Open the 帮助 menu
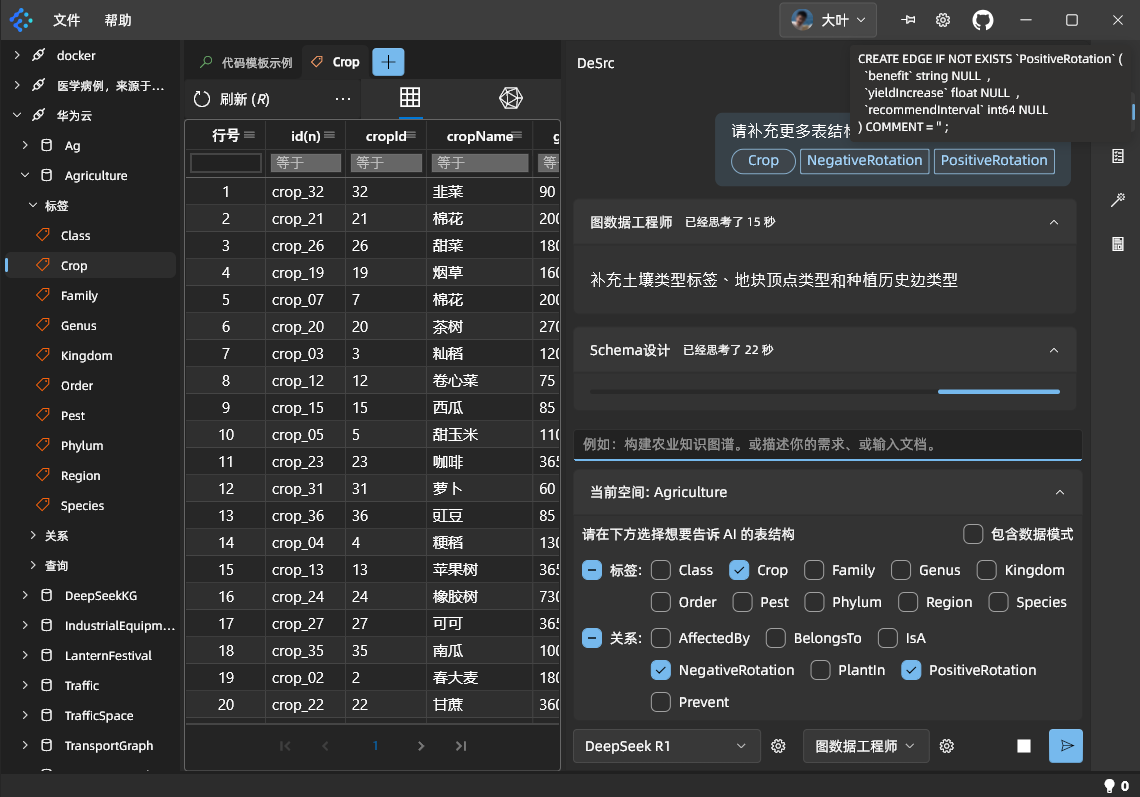This screenshot has width=1140, height=797. 118,20
